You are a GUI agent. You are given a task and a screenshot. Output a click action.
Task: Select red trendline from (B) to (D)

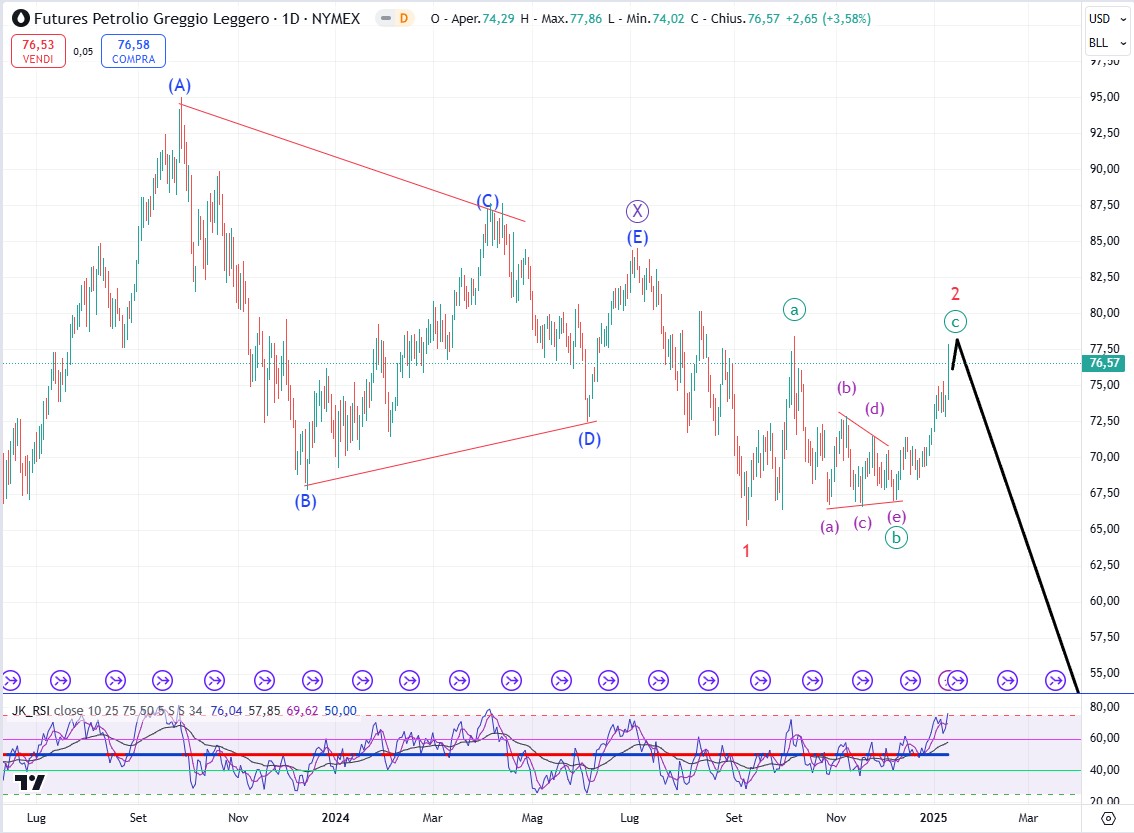(x=451, y=453)
